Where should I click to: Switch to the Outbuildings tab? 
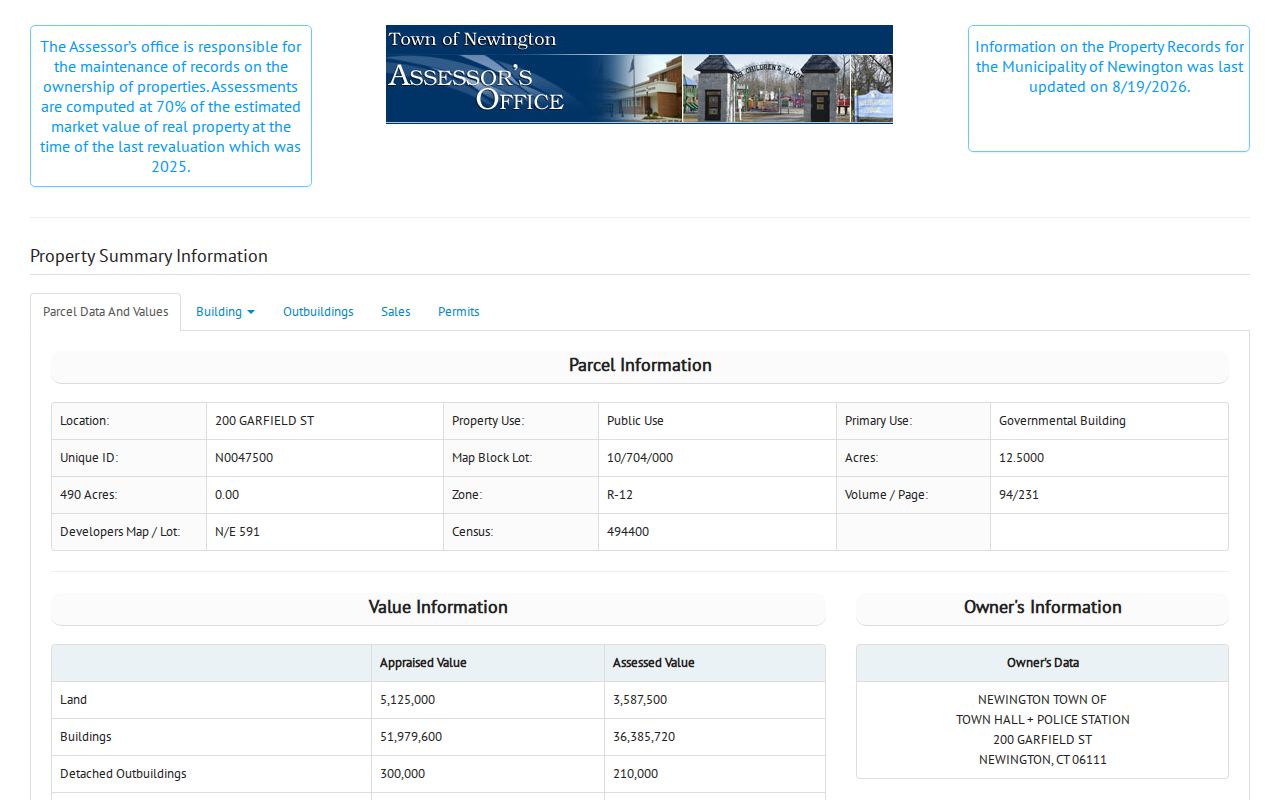[318, 312]
